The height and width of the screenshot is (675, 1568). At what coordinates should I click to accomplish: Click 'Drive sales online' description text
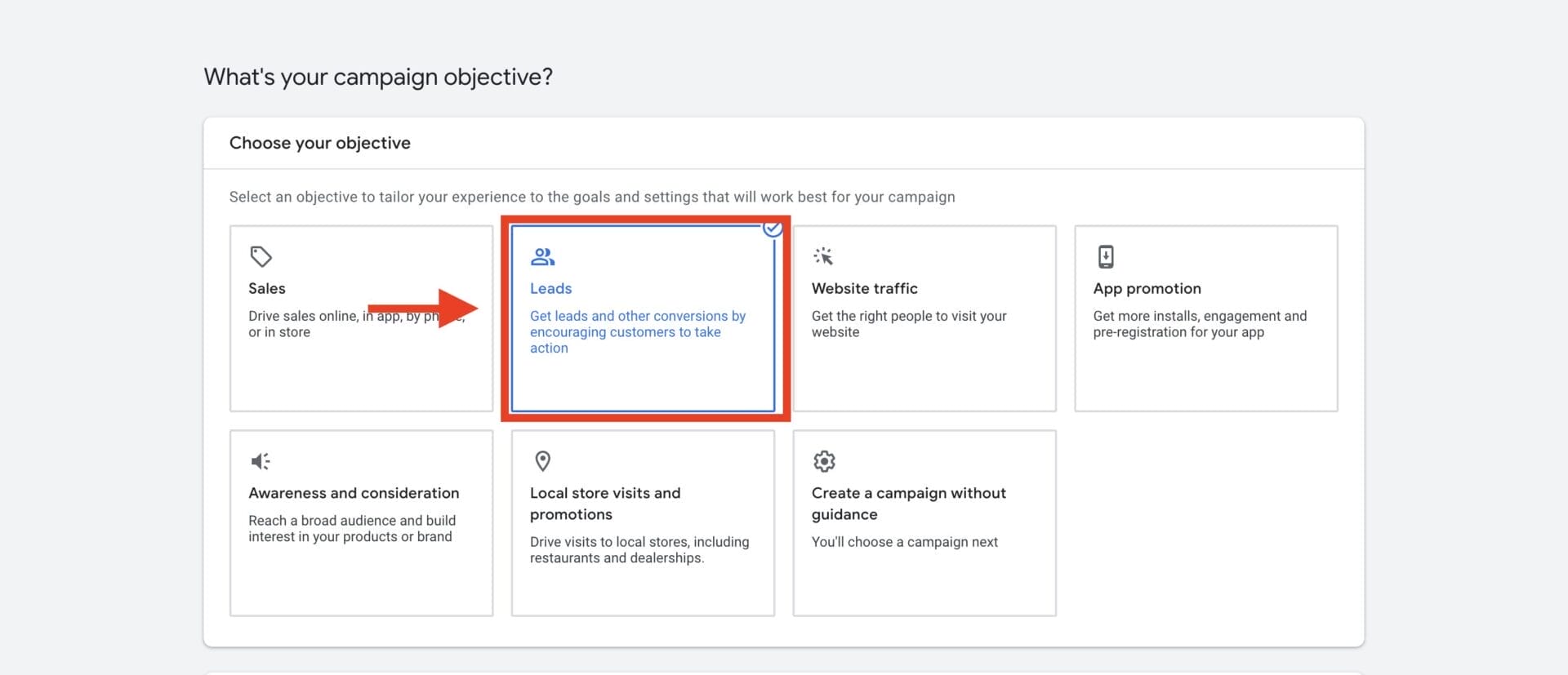356,324
